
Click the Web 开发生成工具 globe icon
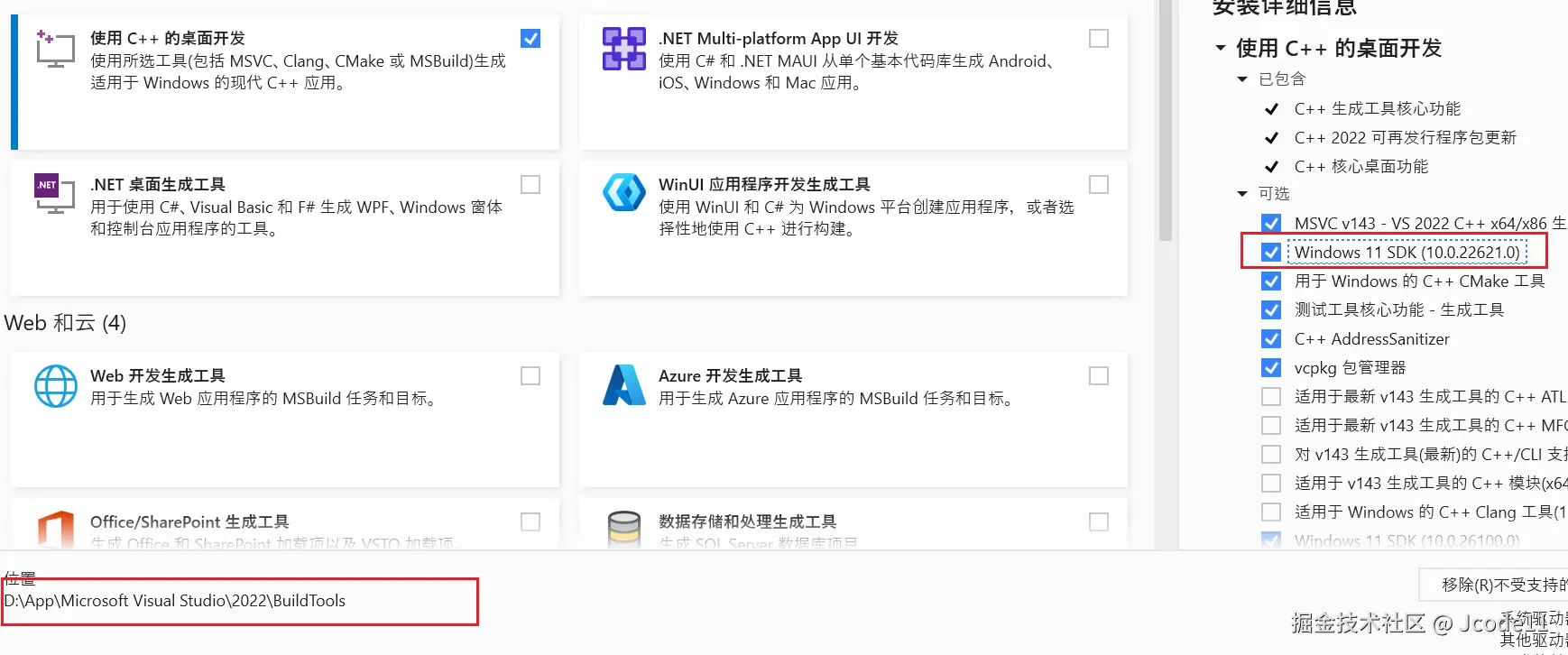pos(56,386)
